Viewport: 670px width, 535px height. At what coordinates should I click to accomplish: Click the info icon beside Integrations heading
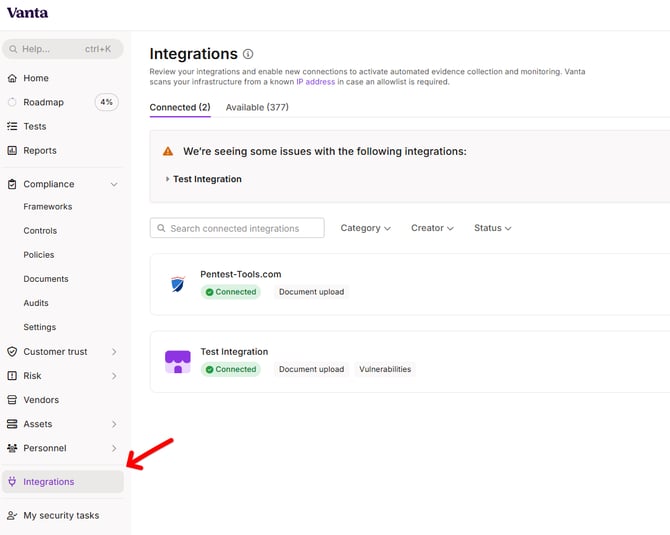248,54
